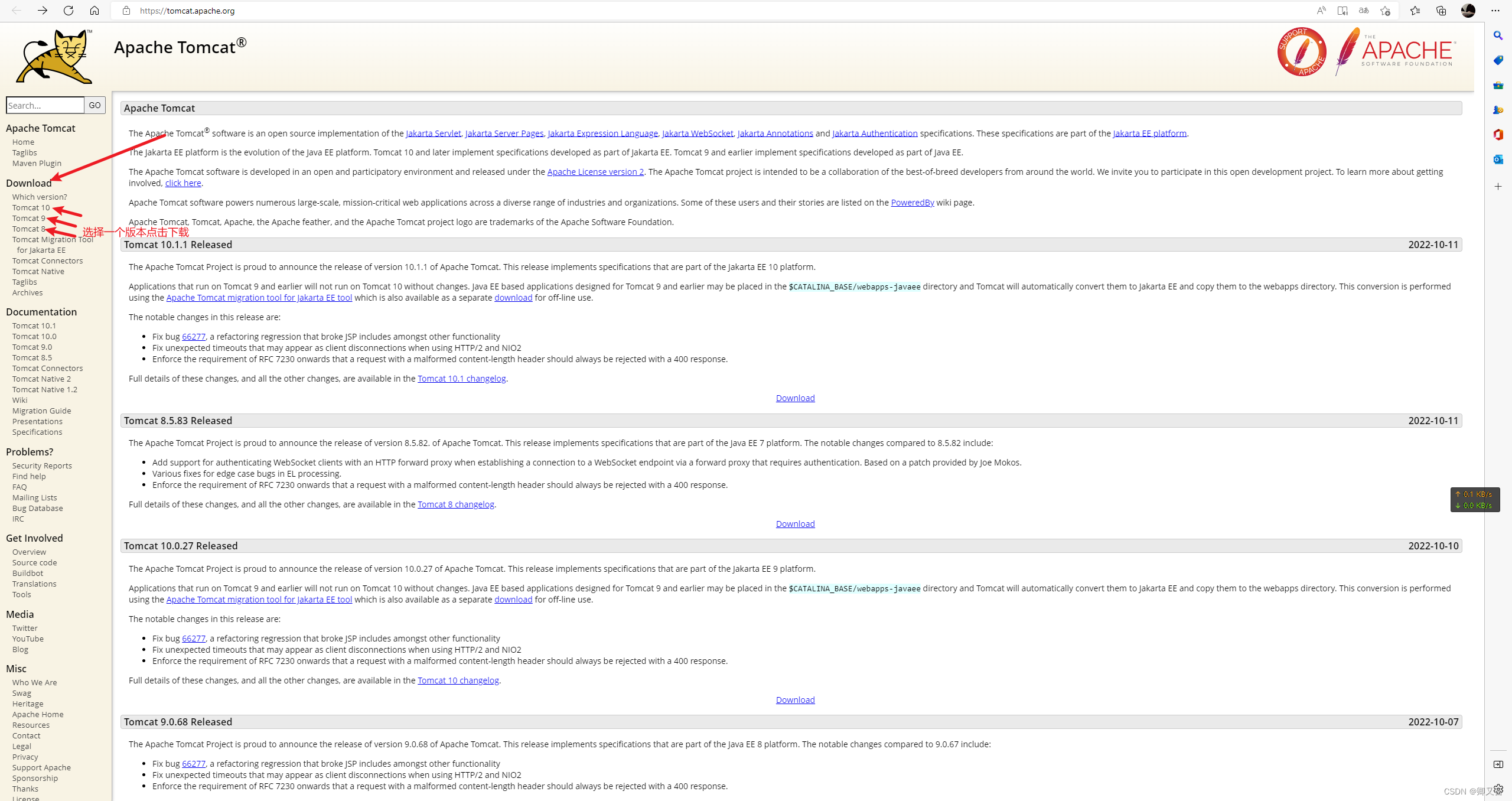Select Tomcat 9 under Download
The height and width of the screenshot is (801, 1512).
pos(28,219)
